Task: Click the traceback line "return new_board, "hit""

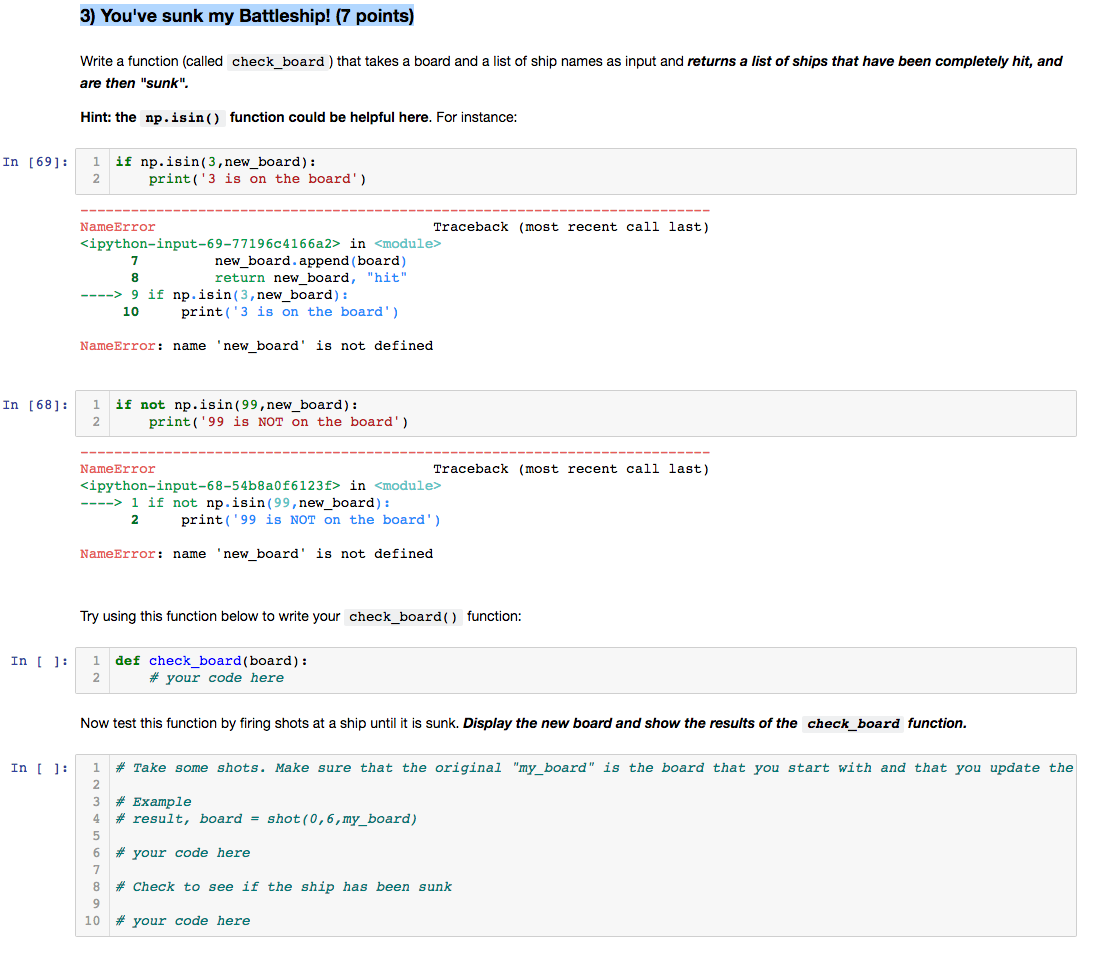Action: coord(311,278)
